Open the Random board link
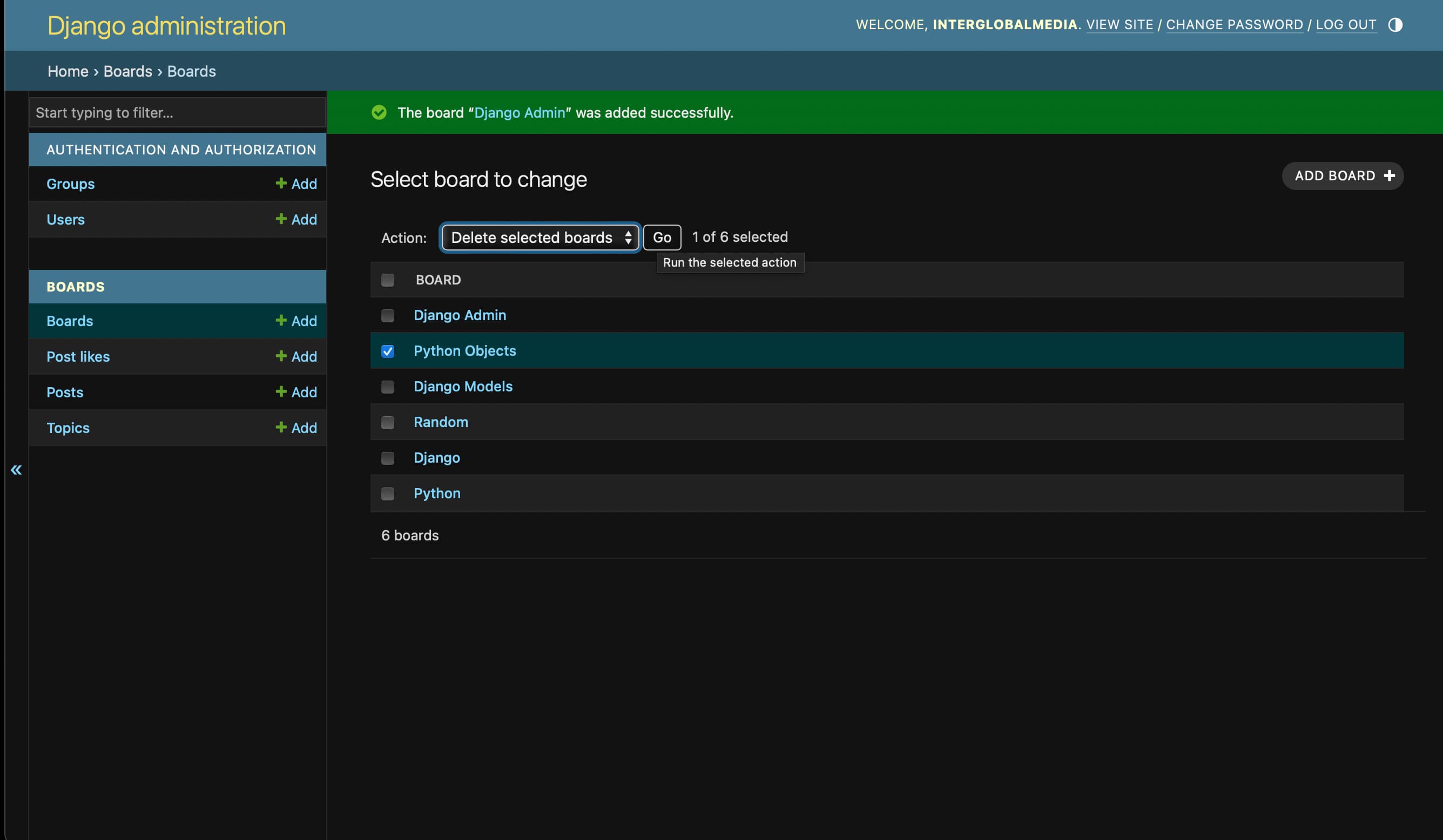 [x=440, y=422]
